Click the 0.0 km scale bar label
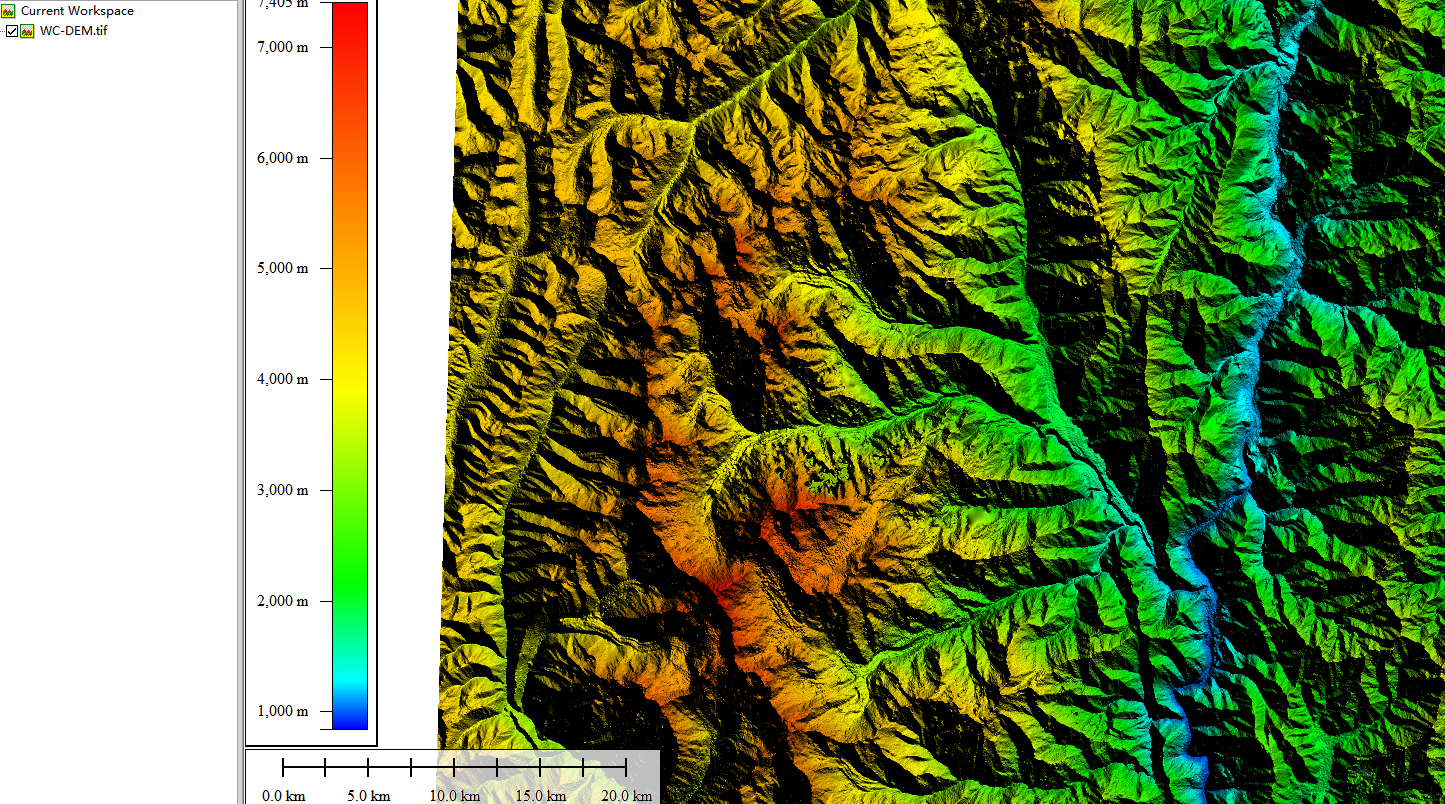Viewport: 1445px width, 804px height. tap(283, 796)
